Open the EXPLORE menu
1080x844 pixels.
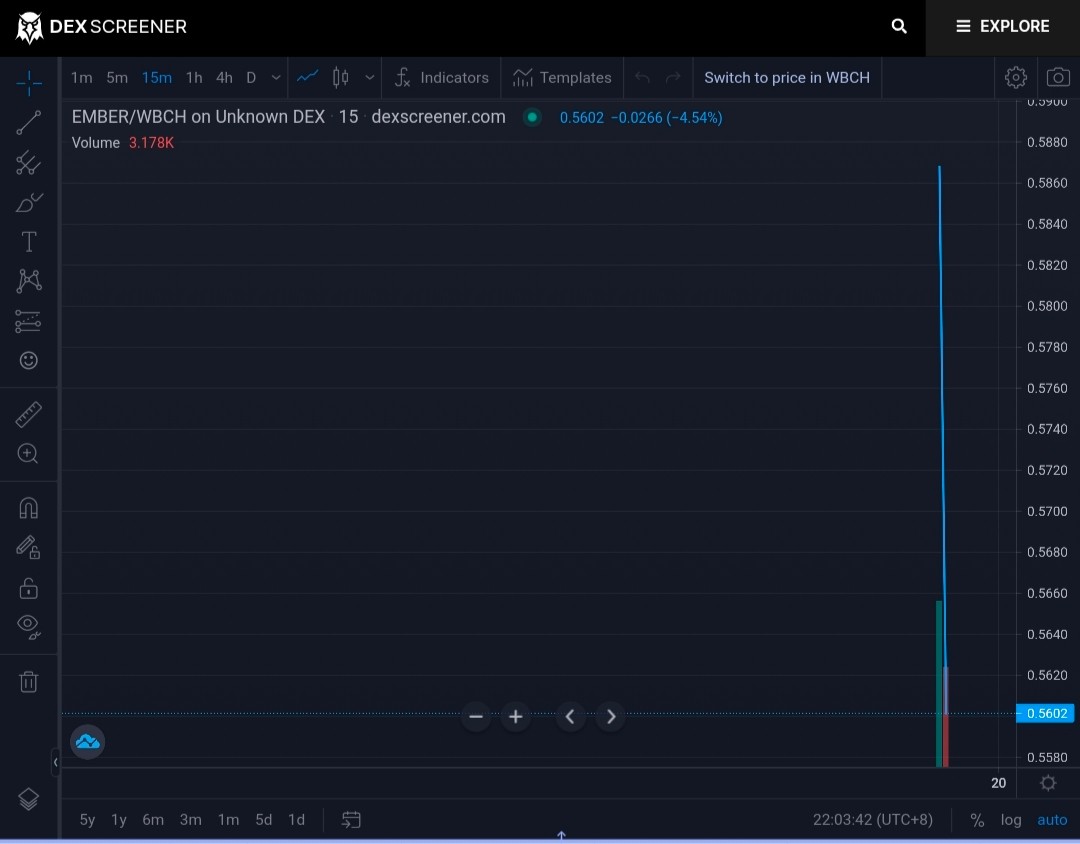(1003, 26)
